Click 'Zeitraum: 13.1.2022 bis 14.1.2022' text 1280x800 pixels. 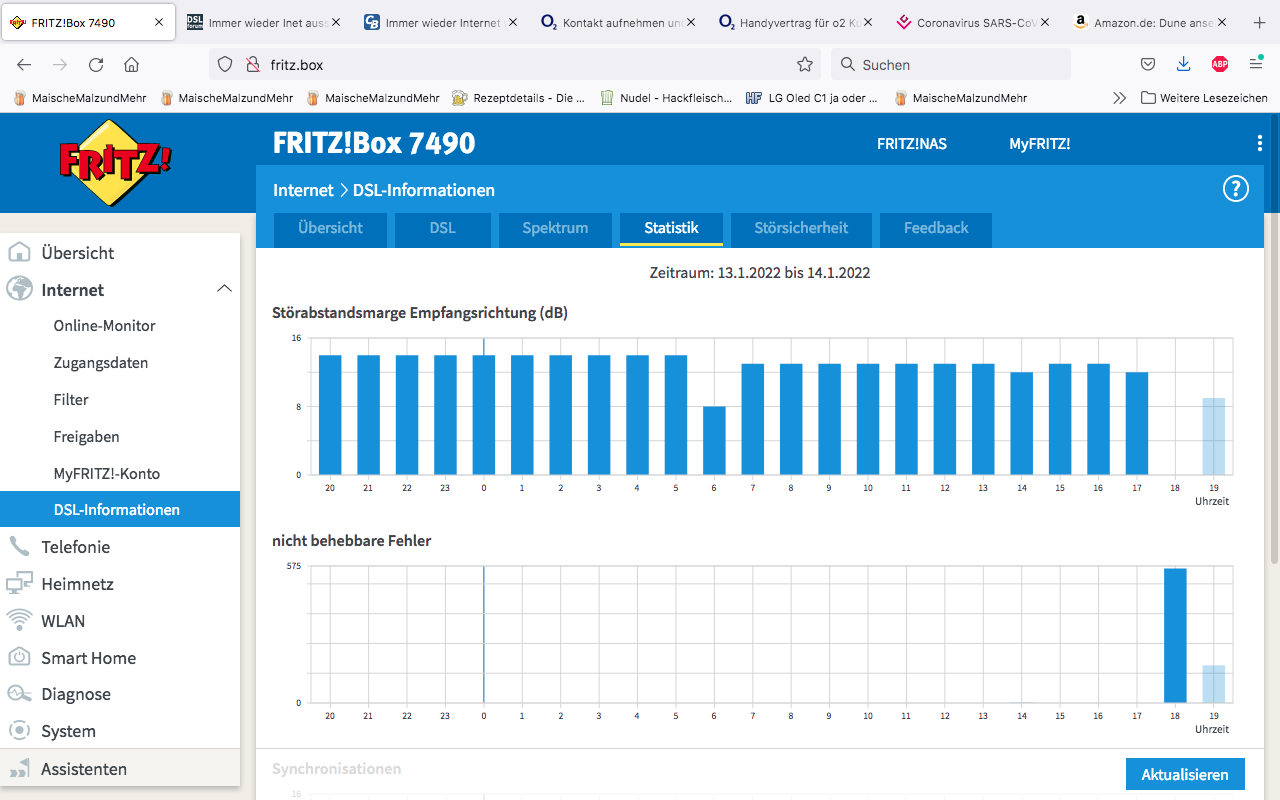760,273
